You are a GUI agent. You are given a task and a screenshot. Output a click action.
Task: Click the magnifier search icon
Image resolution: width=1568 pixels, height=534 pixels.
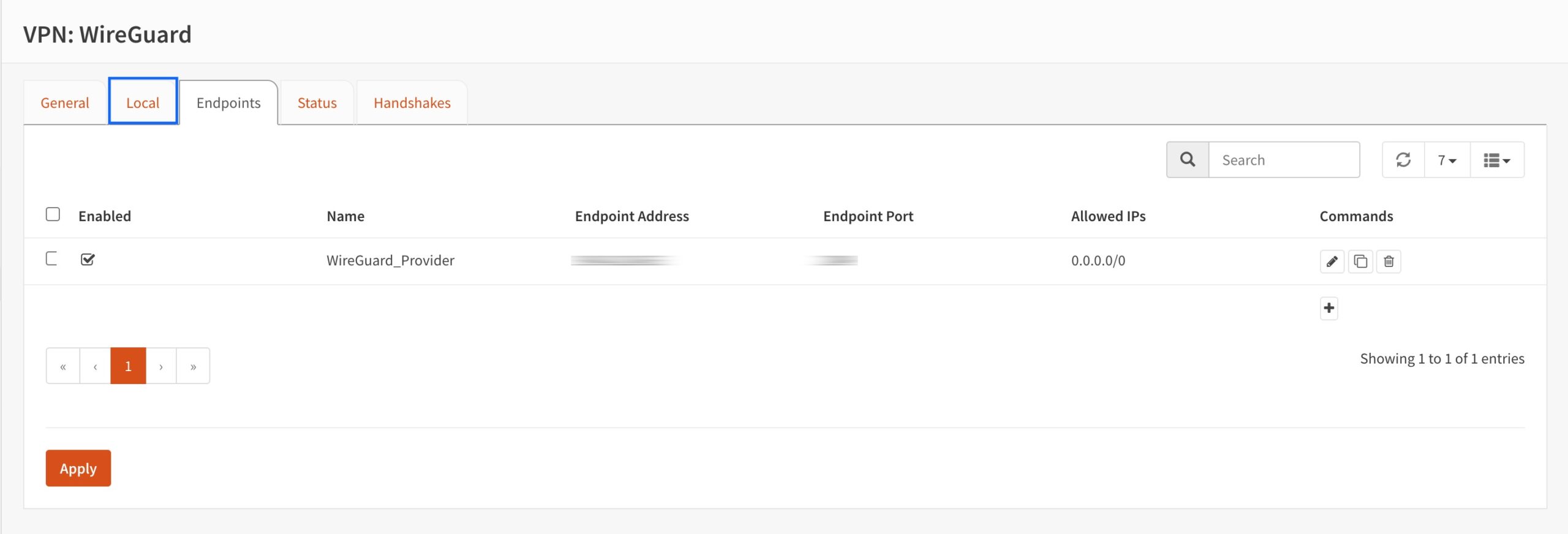pos(1188,160)
